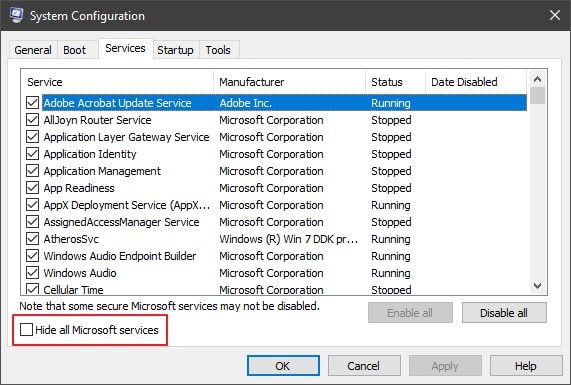The width and height of the screenshot is (571, 385).
Task: Enable Hide all Microsoft services checkbox
Action: (26, 330)
